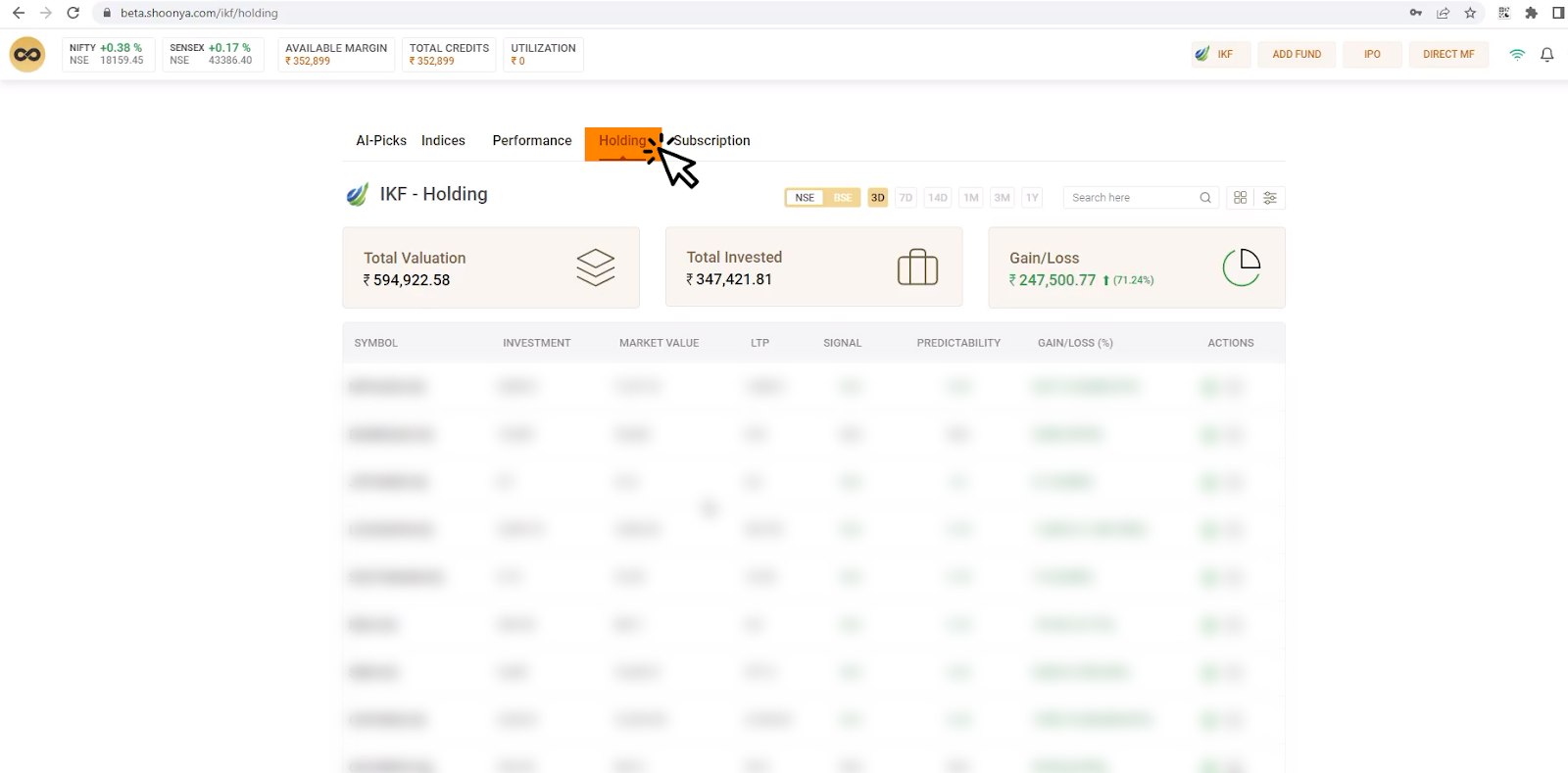Open the notifications bell
1568x773 pixels.
(1547, 55)
